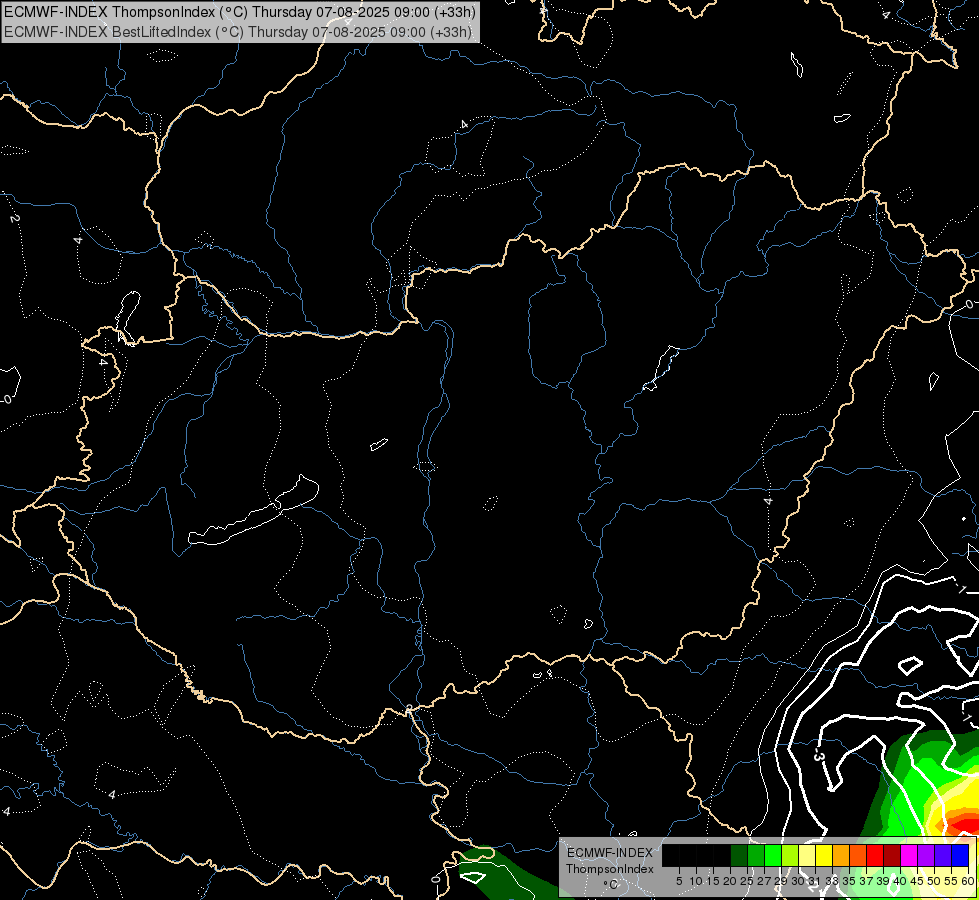Select the purple 45–50 legend swatch

pyautogui.click(x=926, y=855)
